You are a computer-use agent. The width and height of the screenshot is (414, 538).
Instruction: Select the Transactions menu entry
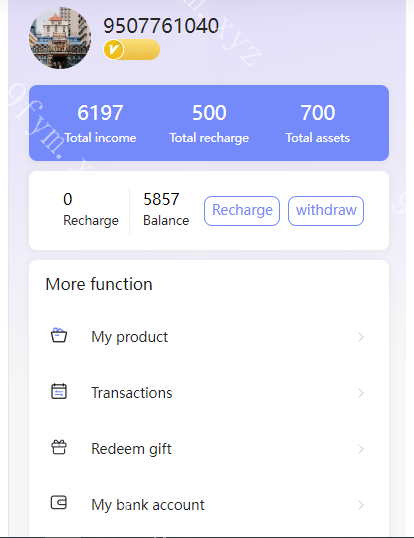[x=209, y=393]
